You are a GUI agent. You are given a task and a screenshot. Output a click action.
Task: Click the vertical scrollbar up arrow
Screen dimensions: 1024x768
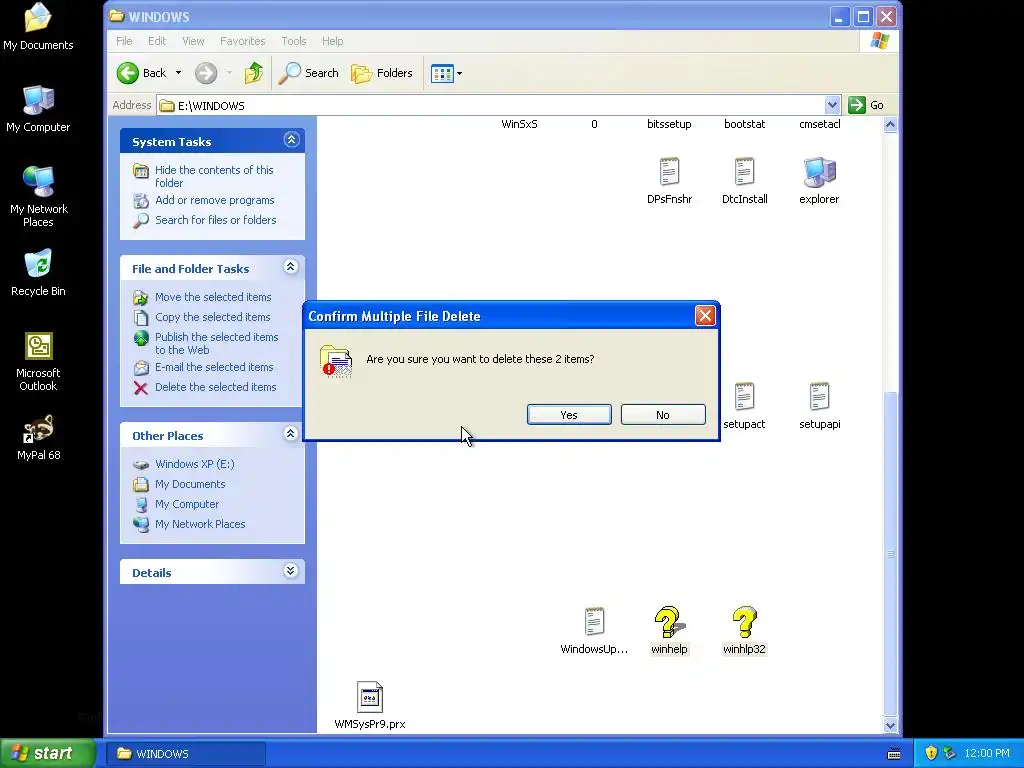tap(890, 125)
